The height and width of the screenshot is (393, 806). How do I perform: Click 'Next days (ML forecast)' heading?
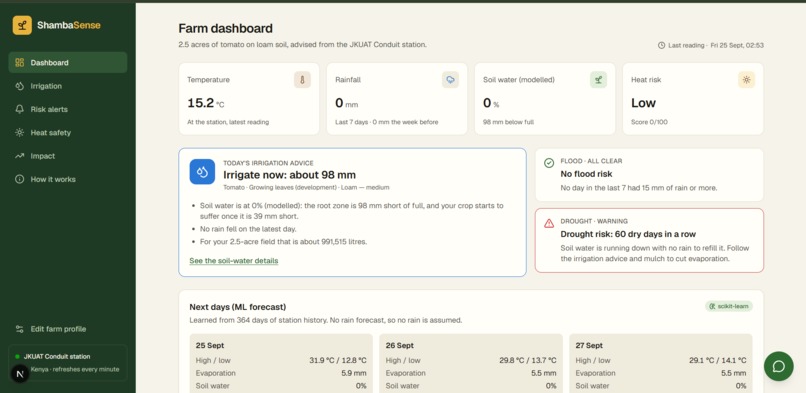click(237, 307)
